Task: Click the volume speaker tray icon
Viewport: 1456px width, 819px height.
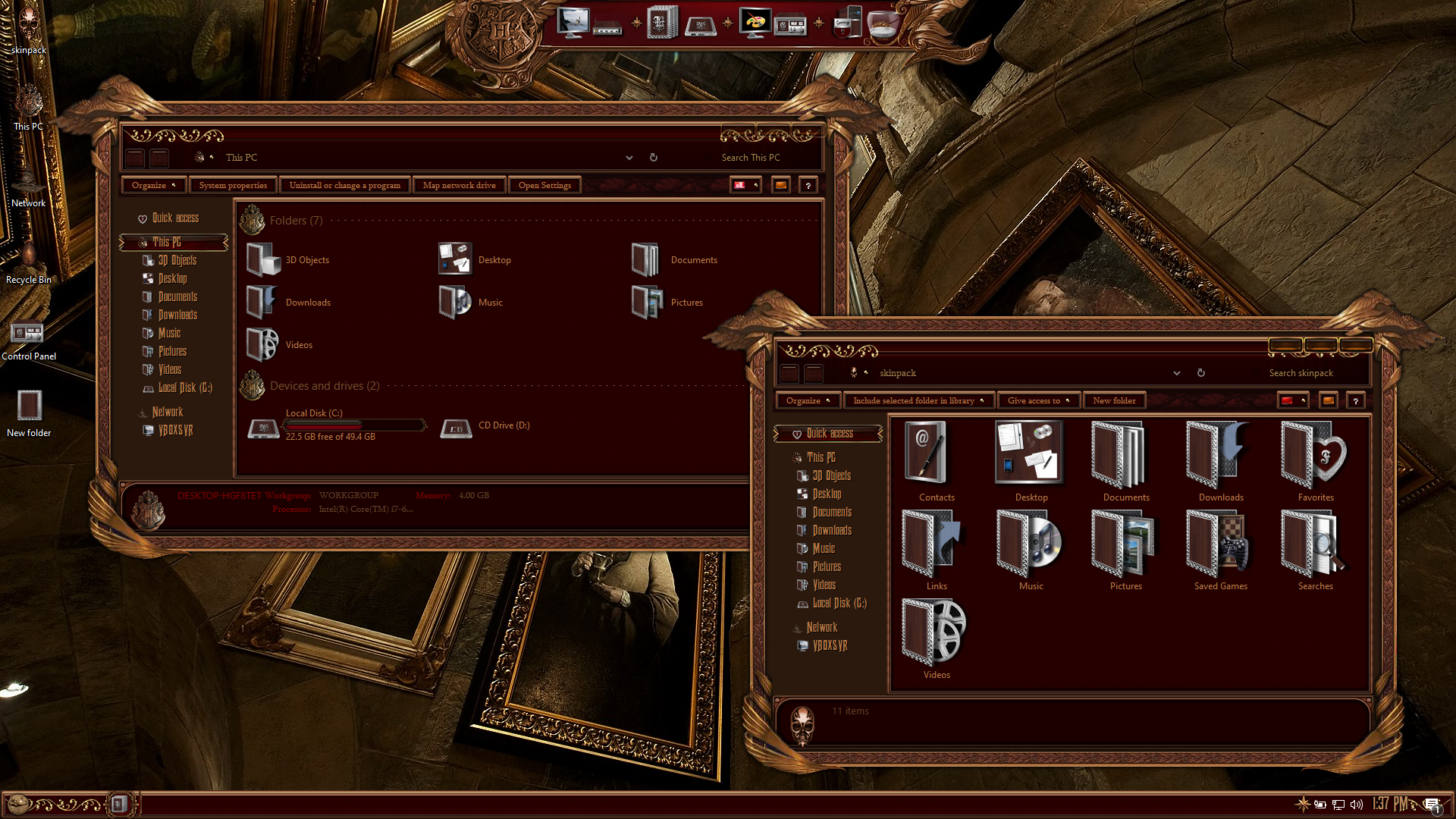Action: tap(1357, 805)
